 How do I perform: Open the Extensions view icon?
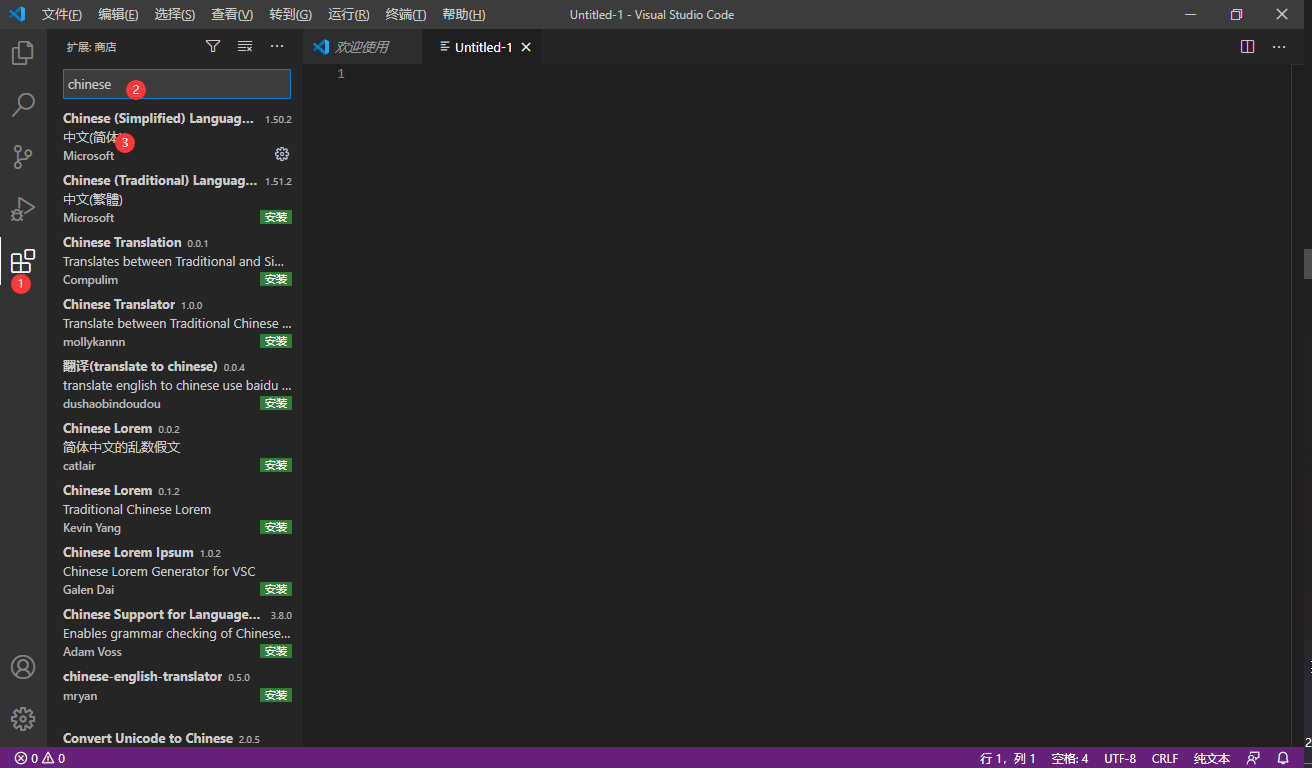(x=23, y=262)
